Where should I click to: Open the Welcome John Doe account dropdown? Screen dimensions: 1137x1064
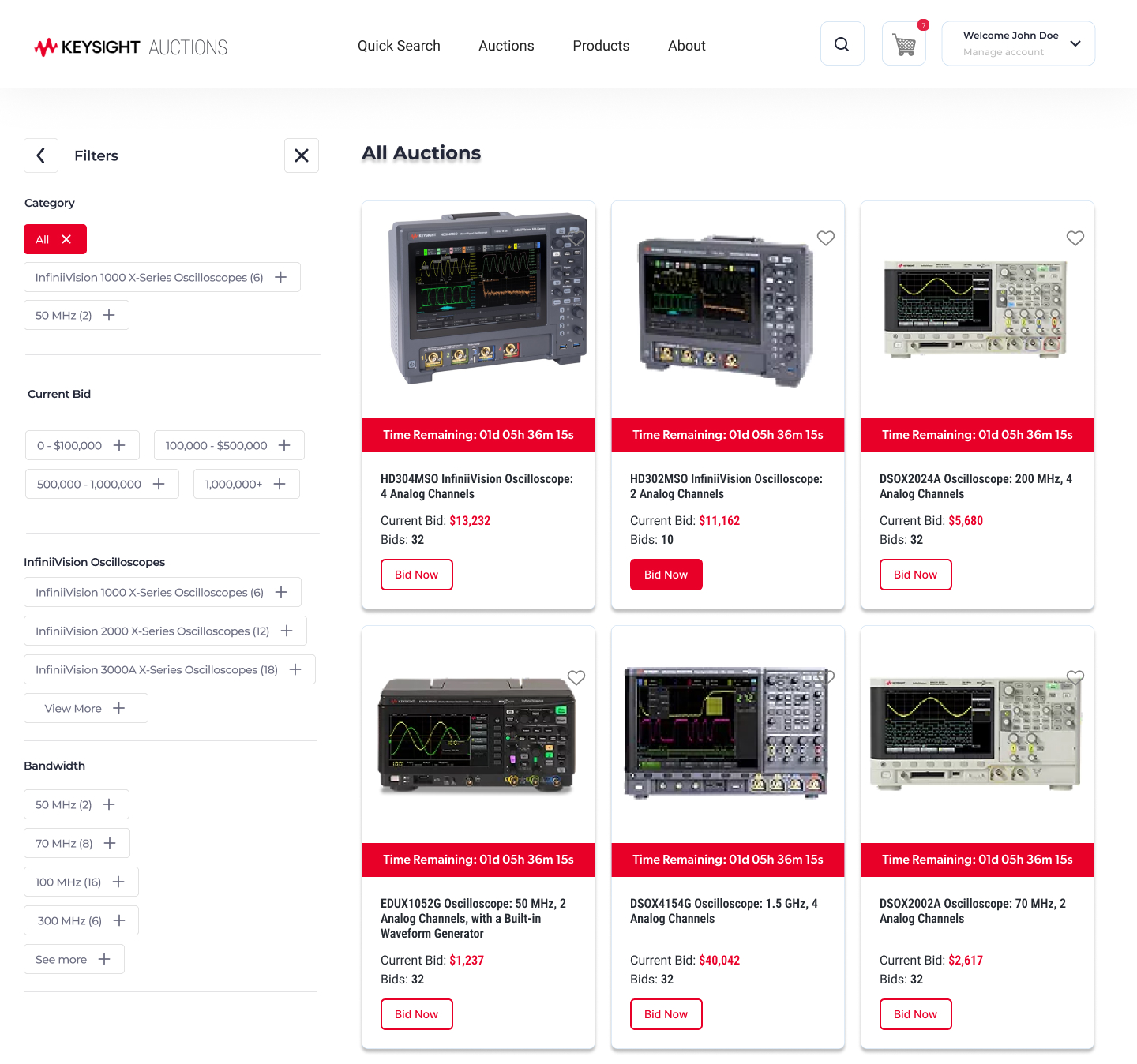click(1019, 43)
